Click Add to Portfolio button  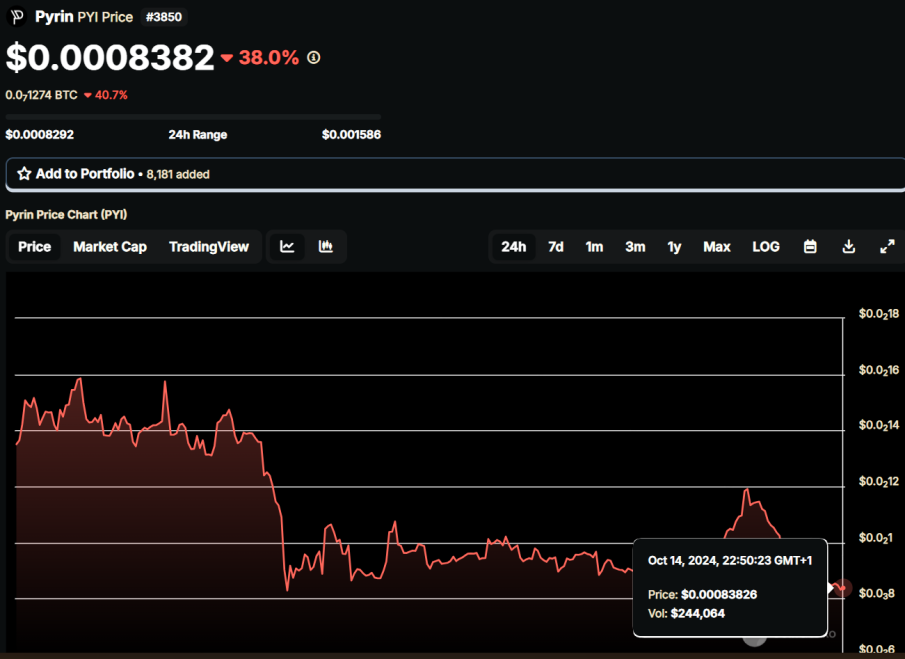point(455,174)
